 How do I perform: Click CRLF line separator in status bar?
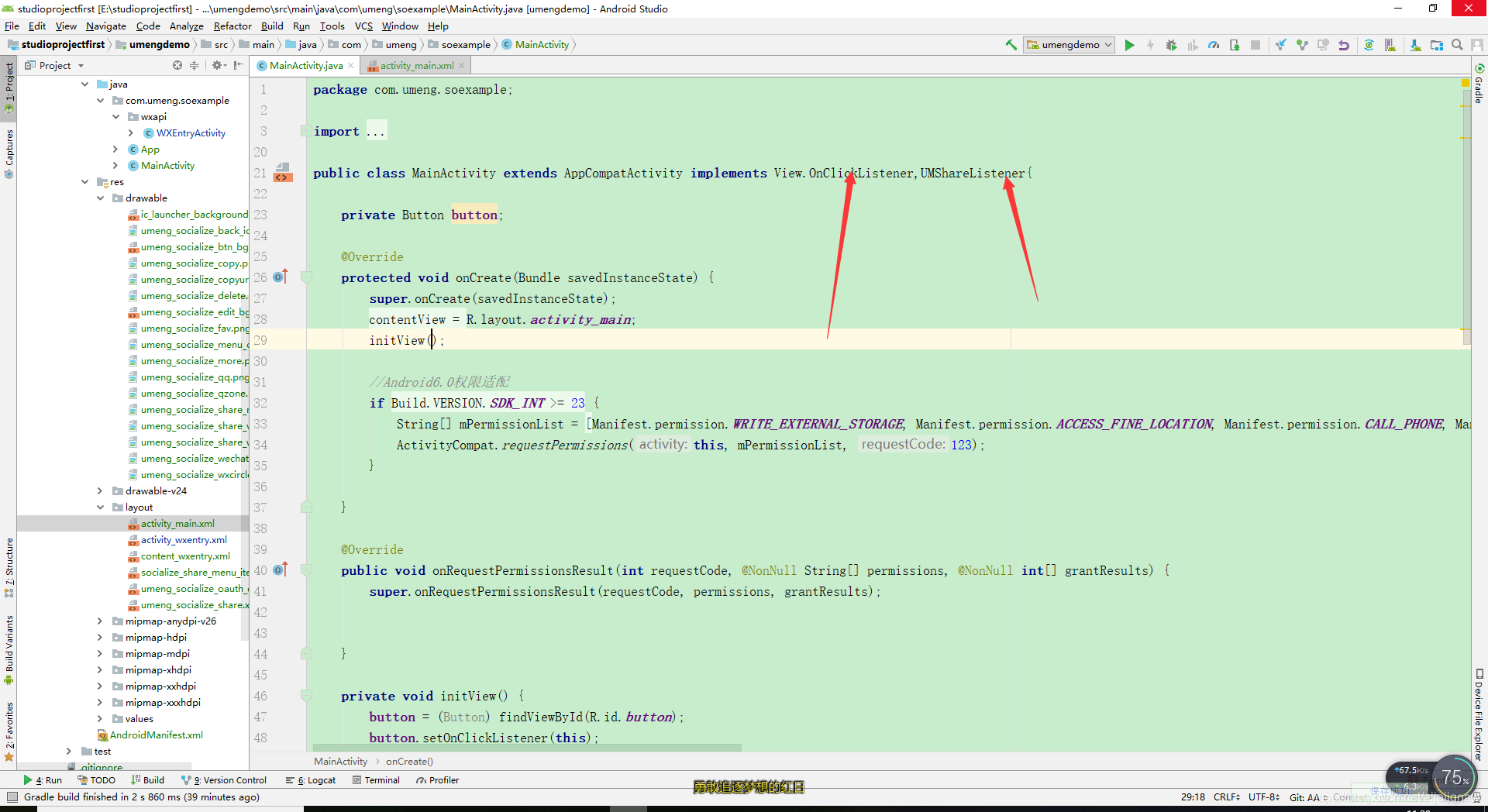(x=1226, y=797)
